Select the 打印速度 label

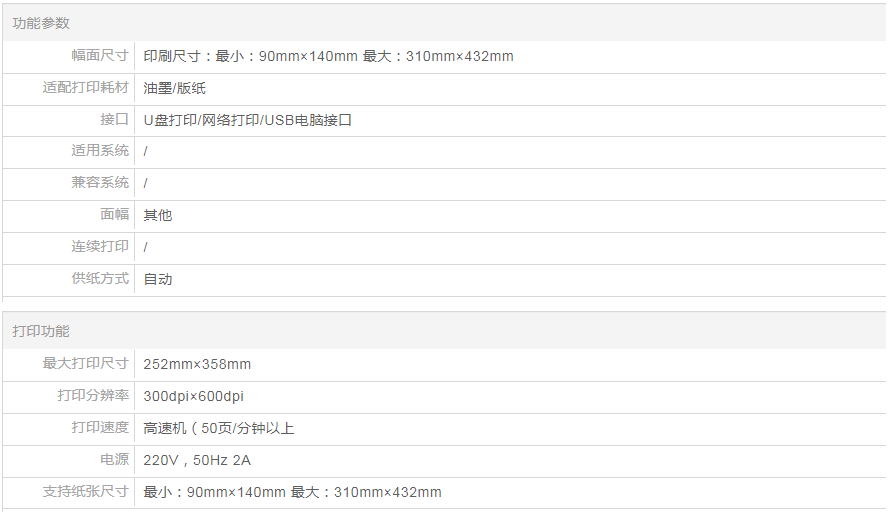pos(100,428)
